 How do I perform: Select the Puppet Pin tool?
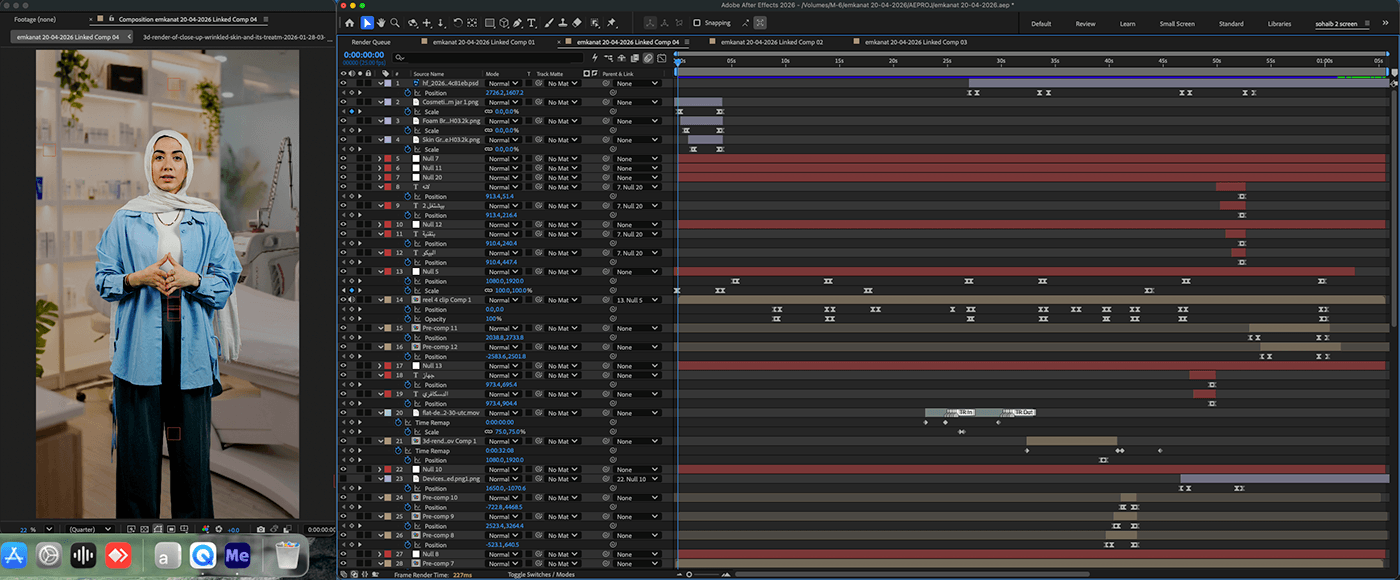click(611, 22)
